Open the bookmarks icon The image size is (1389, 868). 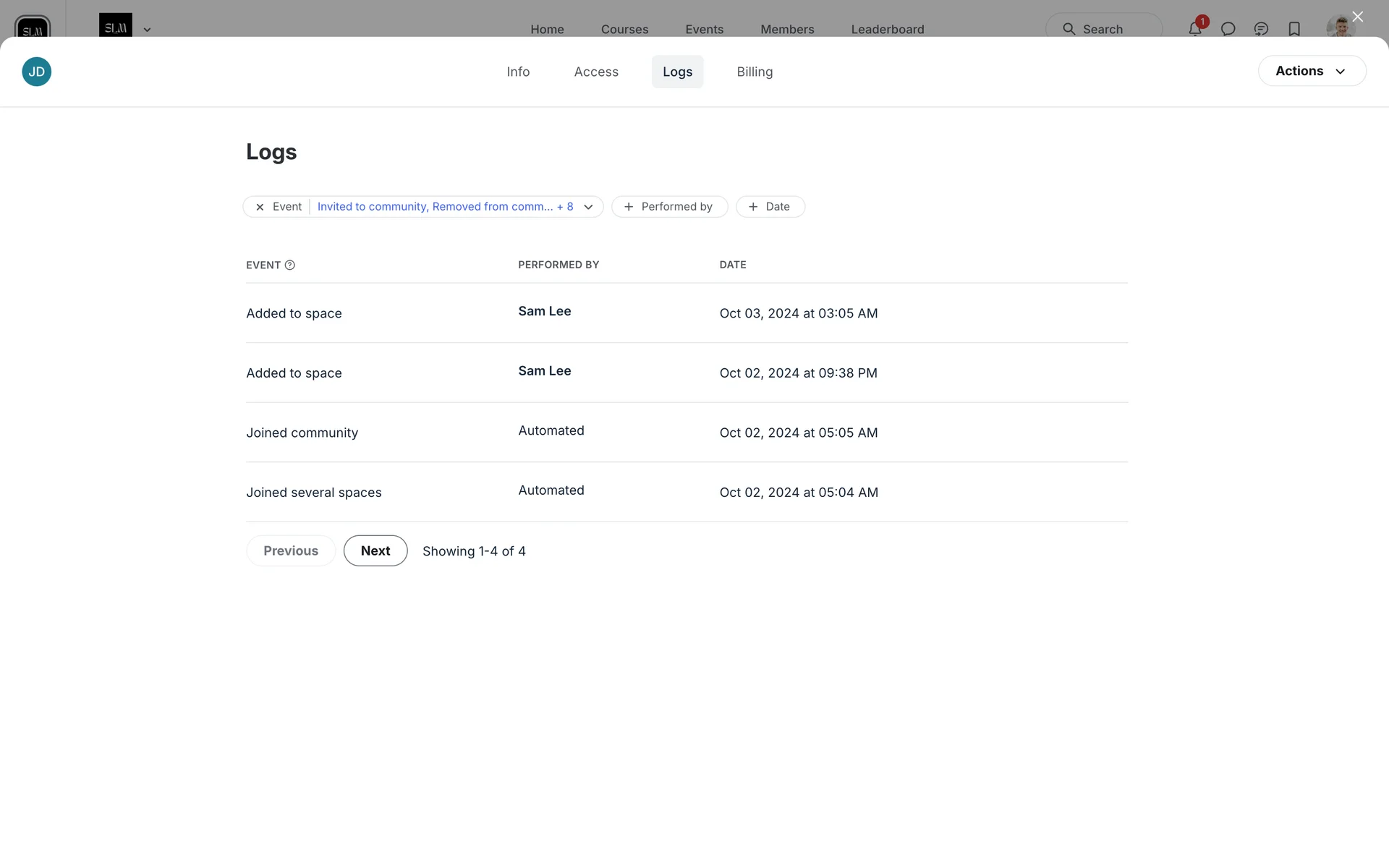coord(1294,29)
